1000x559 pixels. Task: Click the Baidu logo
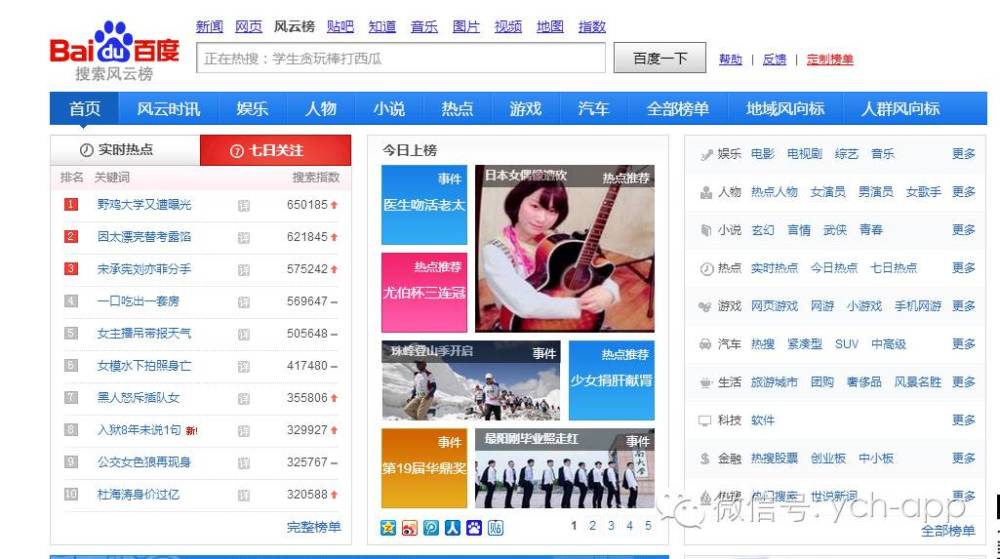pyautogui.click(x=115, y=51)
